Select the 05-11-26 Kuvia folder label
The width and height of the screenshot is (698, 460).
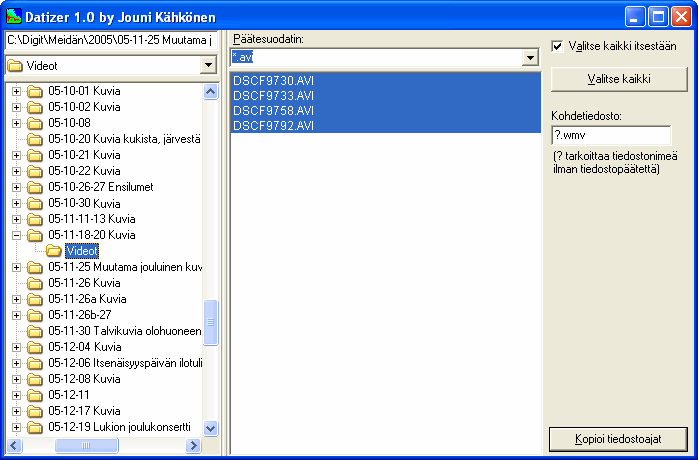pyautogui.click(x=85, y=283)
